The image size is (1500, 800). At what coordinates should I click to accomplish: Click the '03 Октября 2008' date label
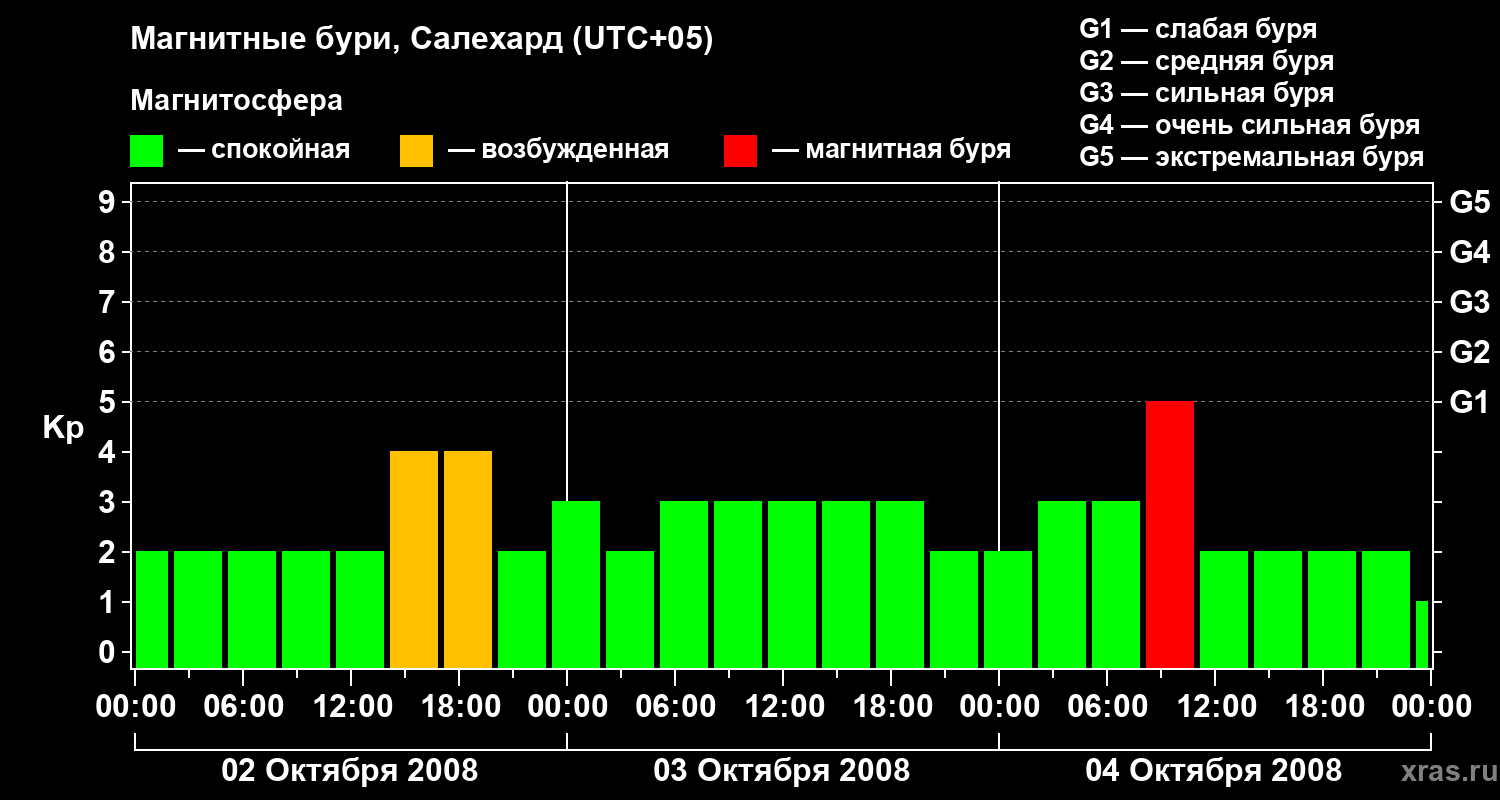(782, 771)
